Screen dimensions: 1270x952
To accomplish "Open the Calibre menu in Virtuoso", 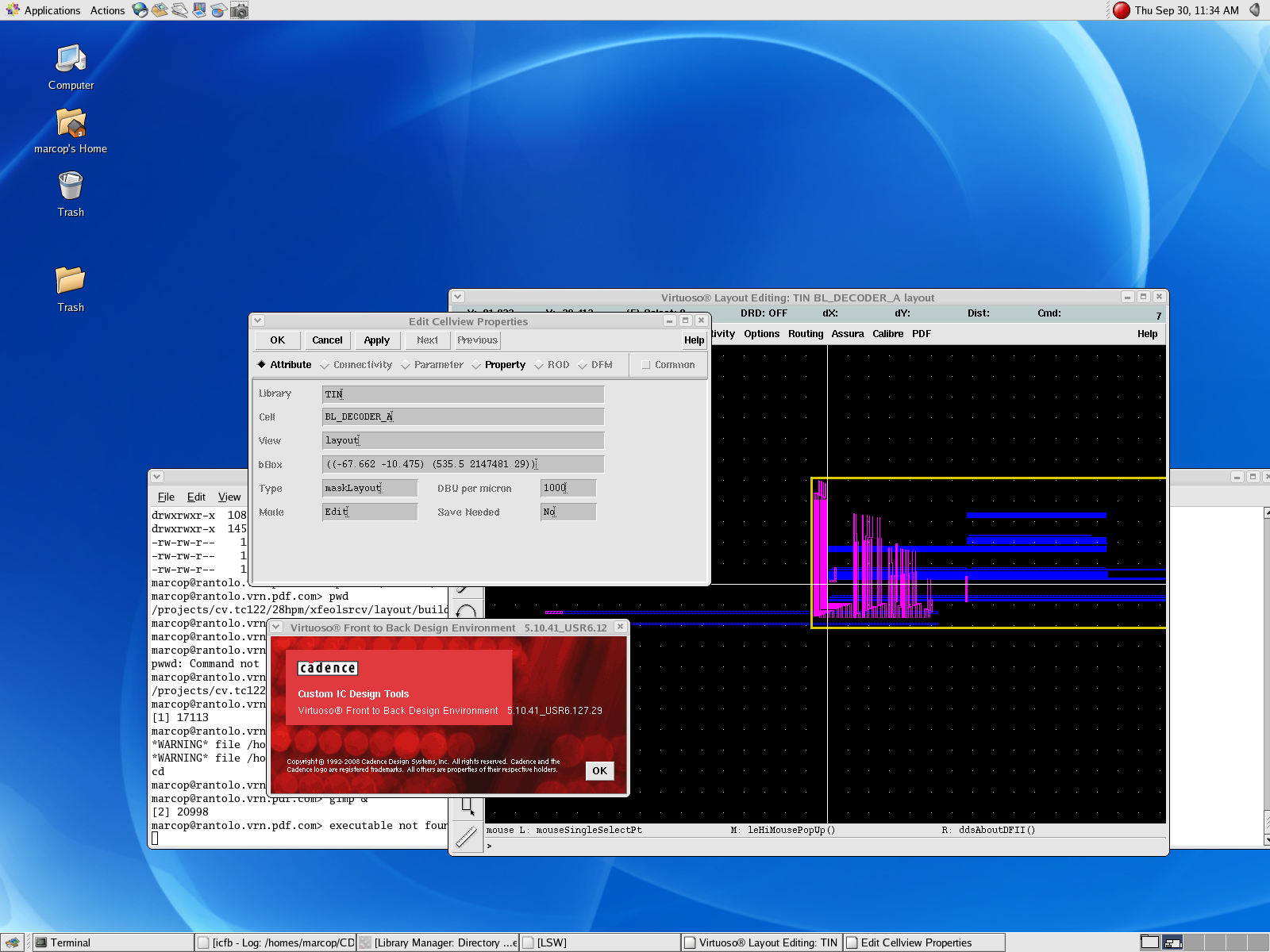I will tap(888, 334).
